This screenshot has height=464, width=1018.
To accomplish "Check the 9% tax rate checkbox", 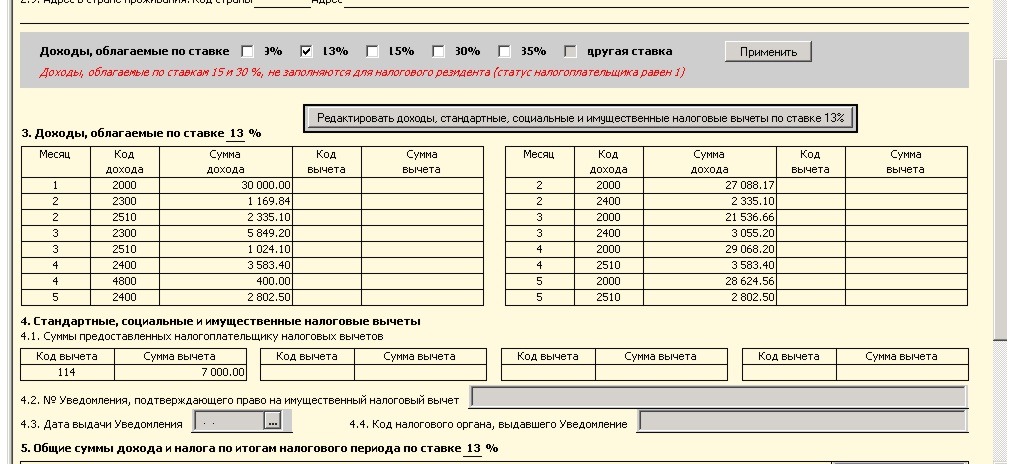I will 247,51.
